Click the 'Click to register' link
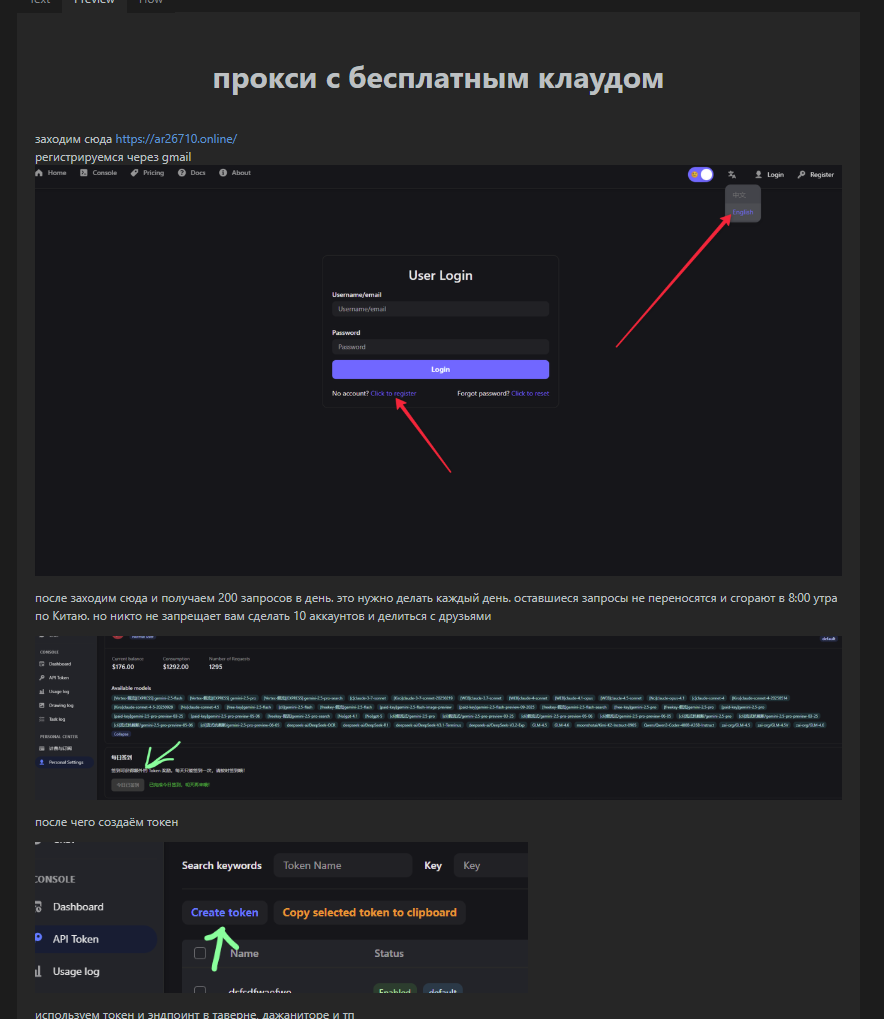884x1019 pixels. [393, 393]
